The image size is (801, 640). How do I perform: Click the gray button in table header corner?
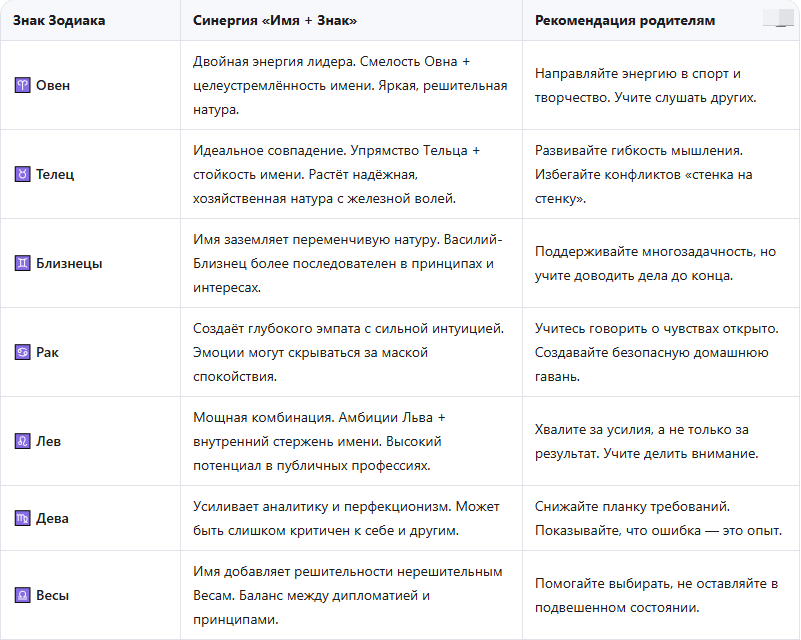[x=778, y=18]
